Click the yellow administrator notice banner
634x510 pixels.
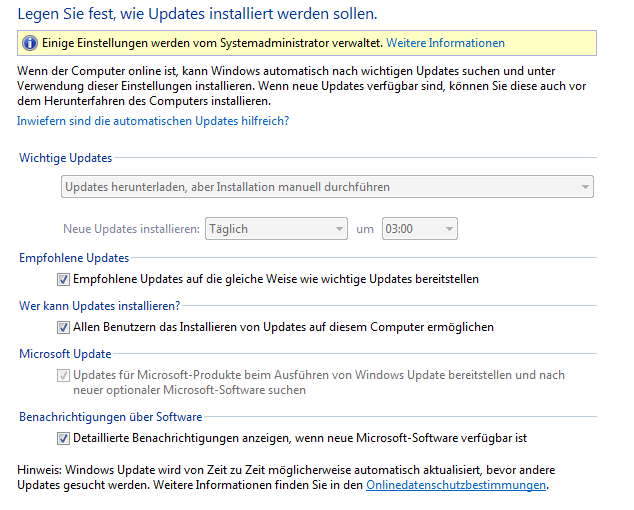point(307,43)
